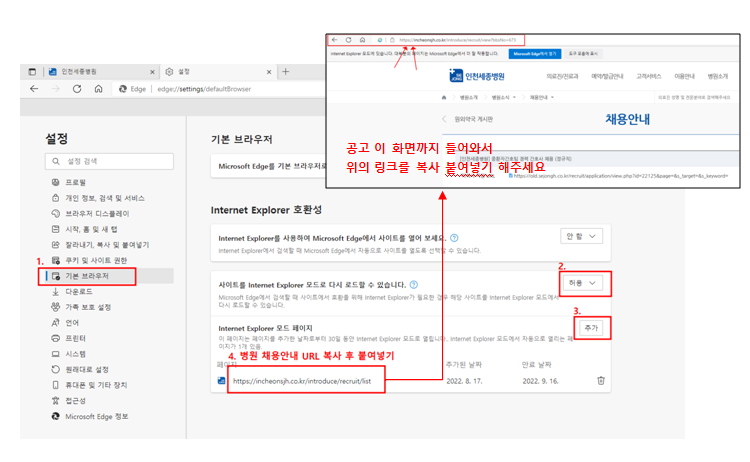The width and height of the screenshot is (750, 462).
Task: Select 기본 브라우저 in sidebar
Action: [x=87, y=276]
